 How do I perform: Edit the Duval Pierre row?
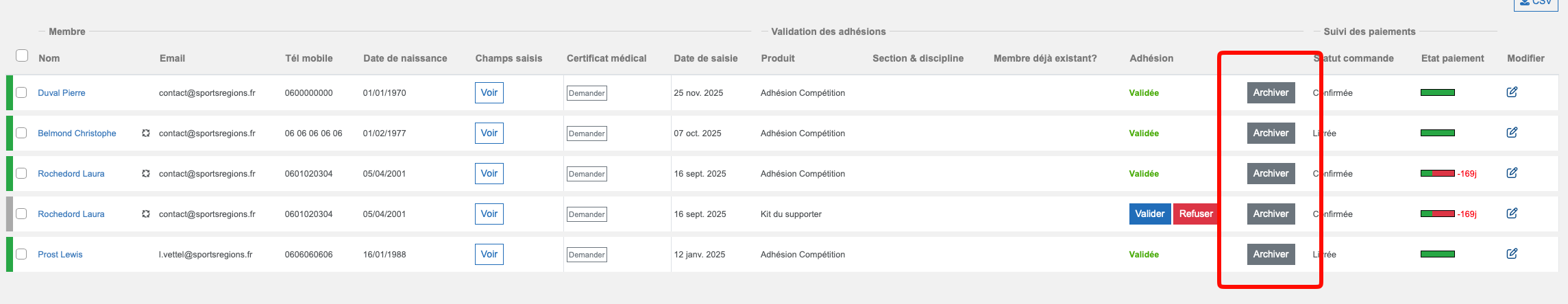point(1512,92)
